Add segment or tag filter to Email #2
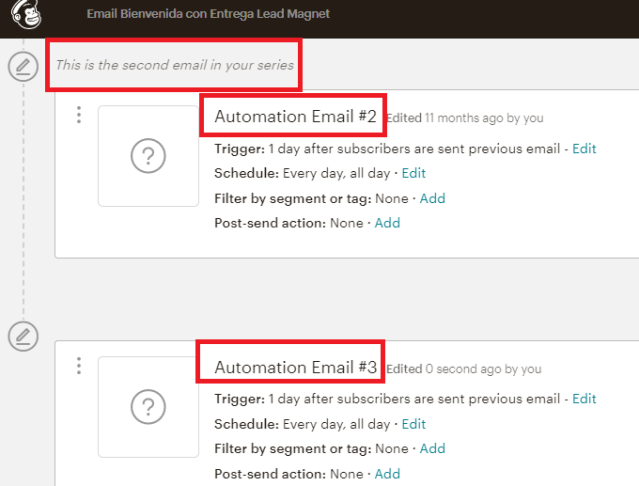The height and width of the screenshot is (486, 639). (432, 198)
